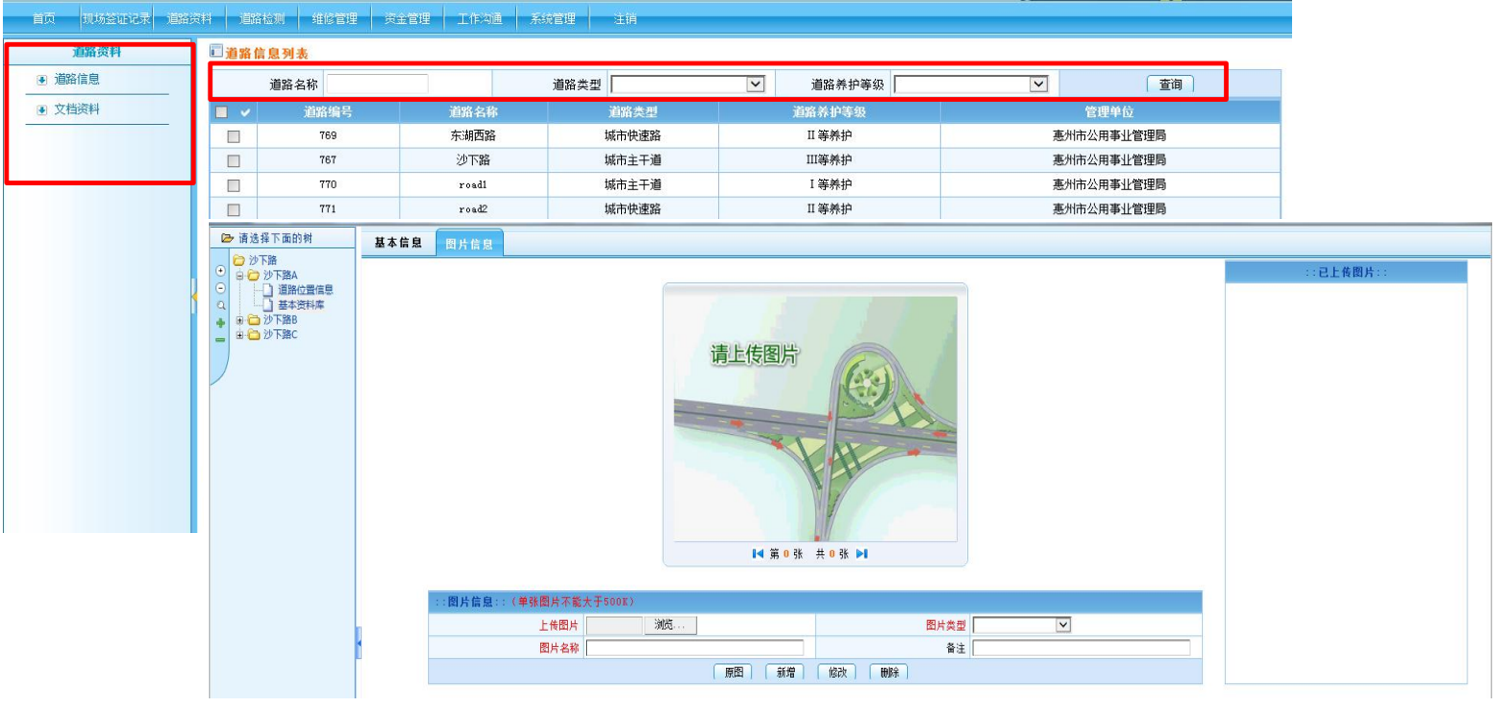Expand the 沙下路B tree folder
This screenshot has height=706, width=1497.
click(240, 320)
